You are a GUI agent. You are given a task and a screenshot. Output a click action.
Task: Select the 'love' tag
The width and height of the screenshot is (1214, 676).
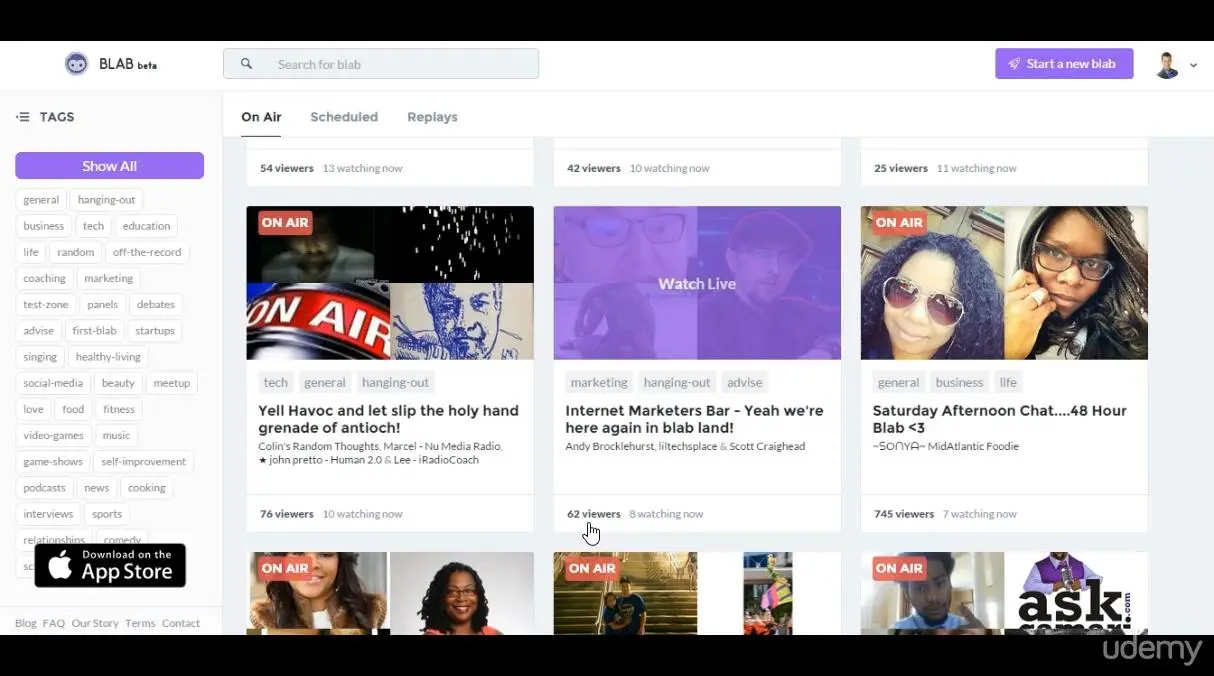click(34, 409)
